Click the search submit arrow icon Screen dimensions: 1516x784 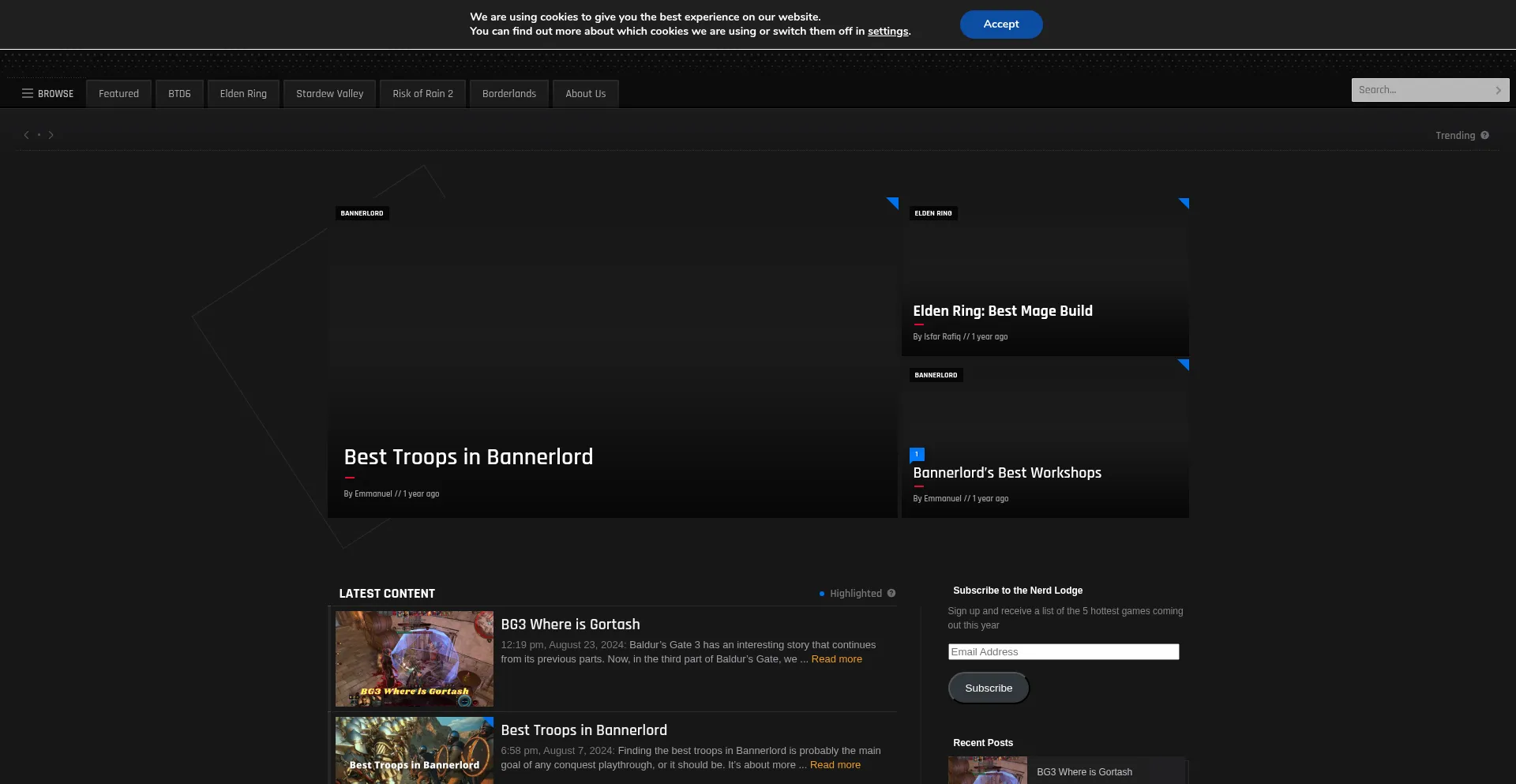[1498, 90]
